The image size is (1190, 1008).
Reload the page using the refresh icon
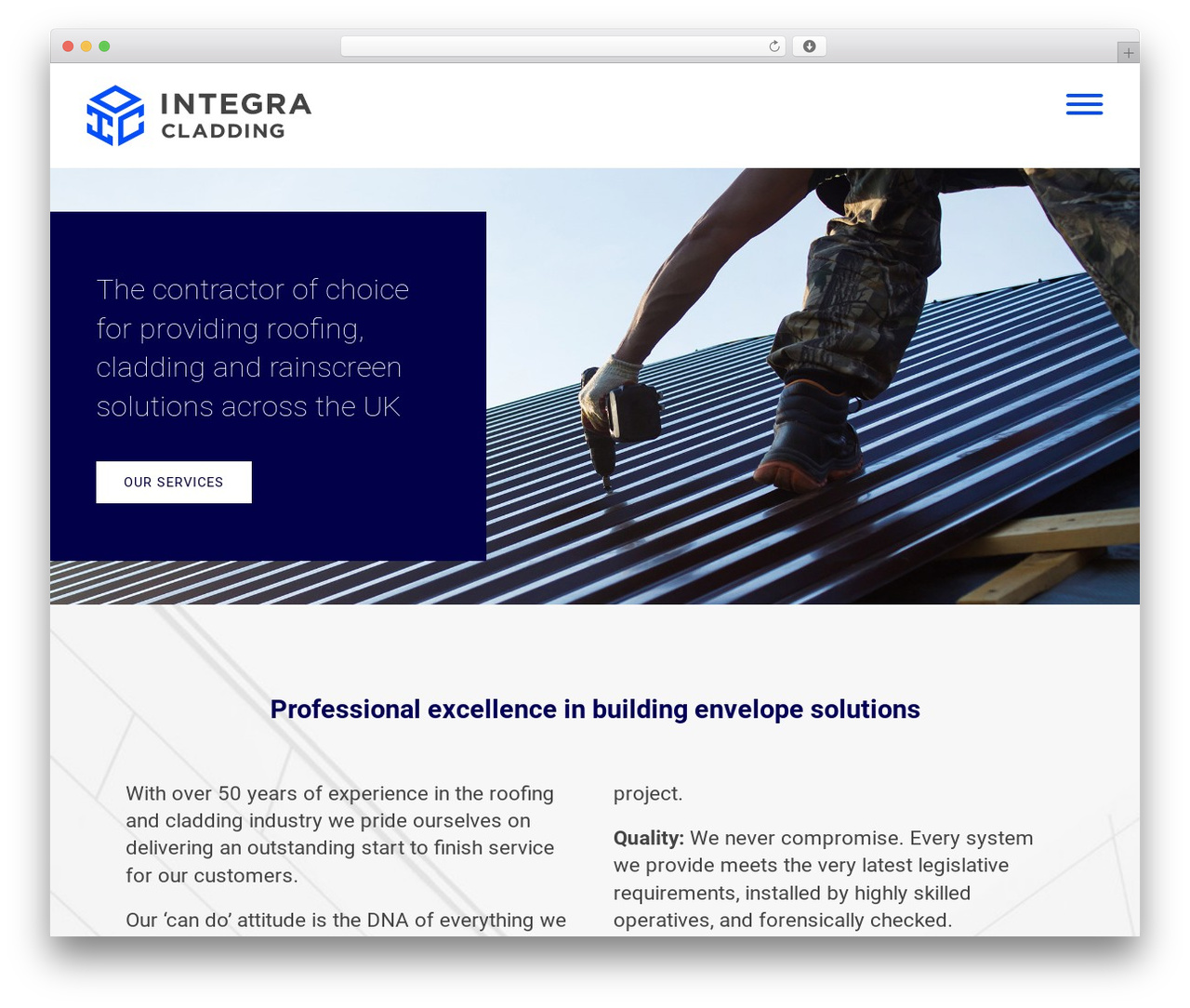click(774, 46)
